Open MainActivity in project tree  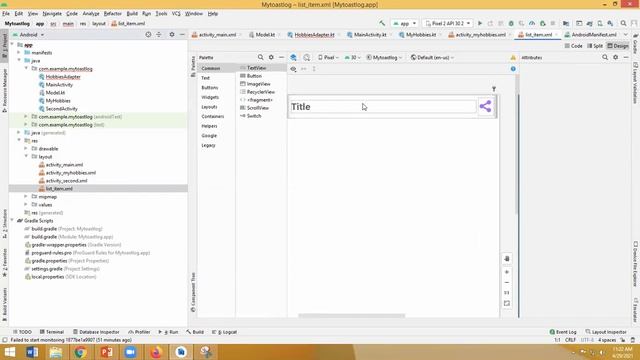pos(56,85)
